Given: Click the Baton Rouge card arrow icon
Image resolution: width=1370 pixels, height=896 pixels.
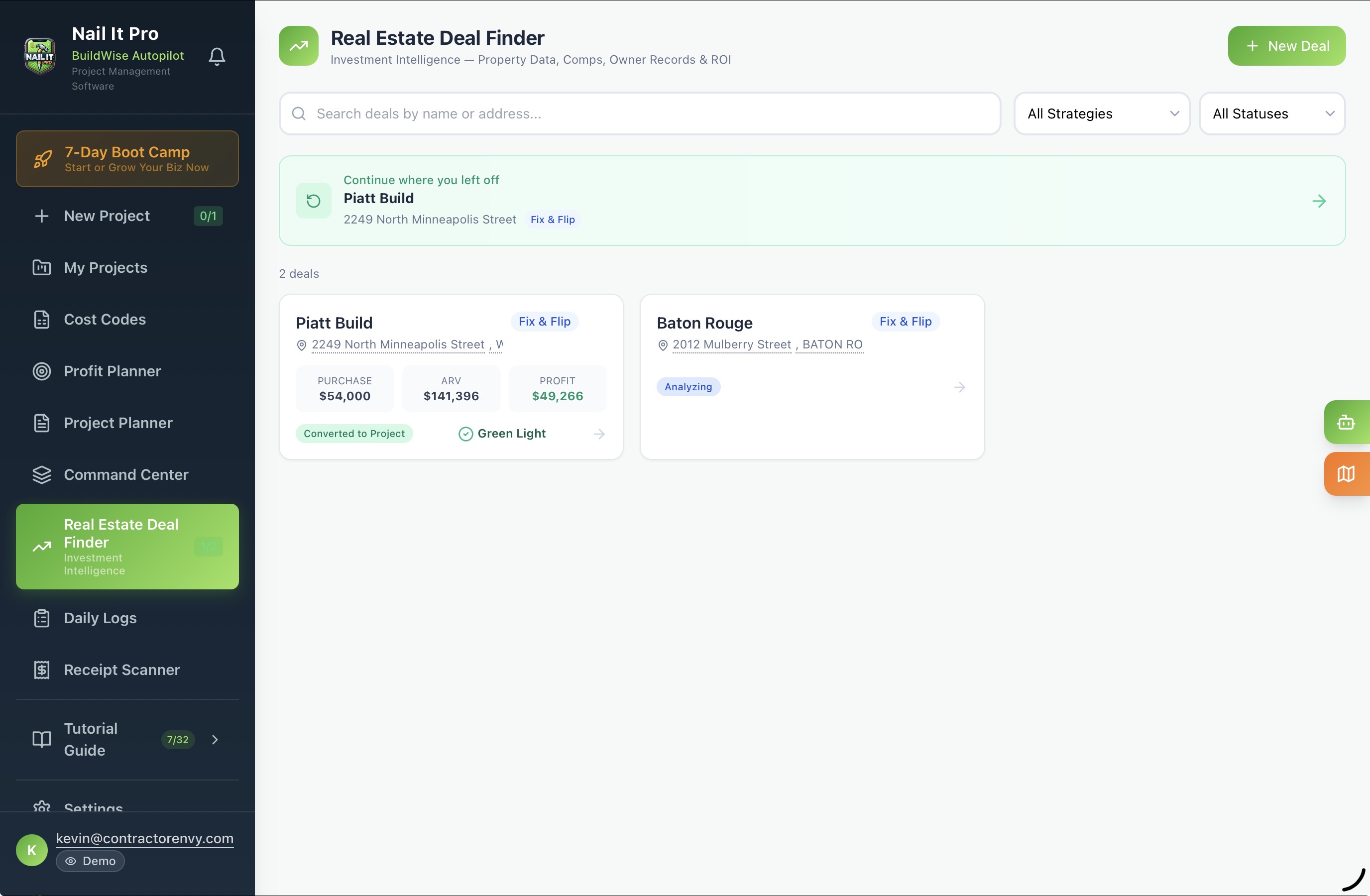Looking at the screenshot, I should point(959,387).
